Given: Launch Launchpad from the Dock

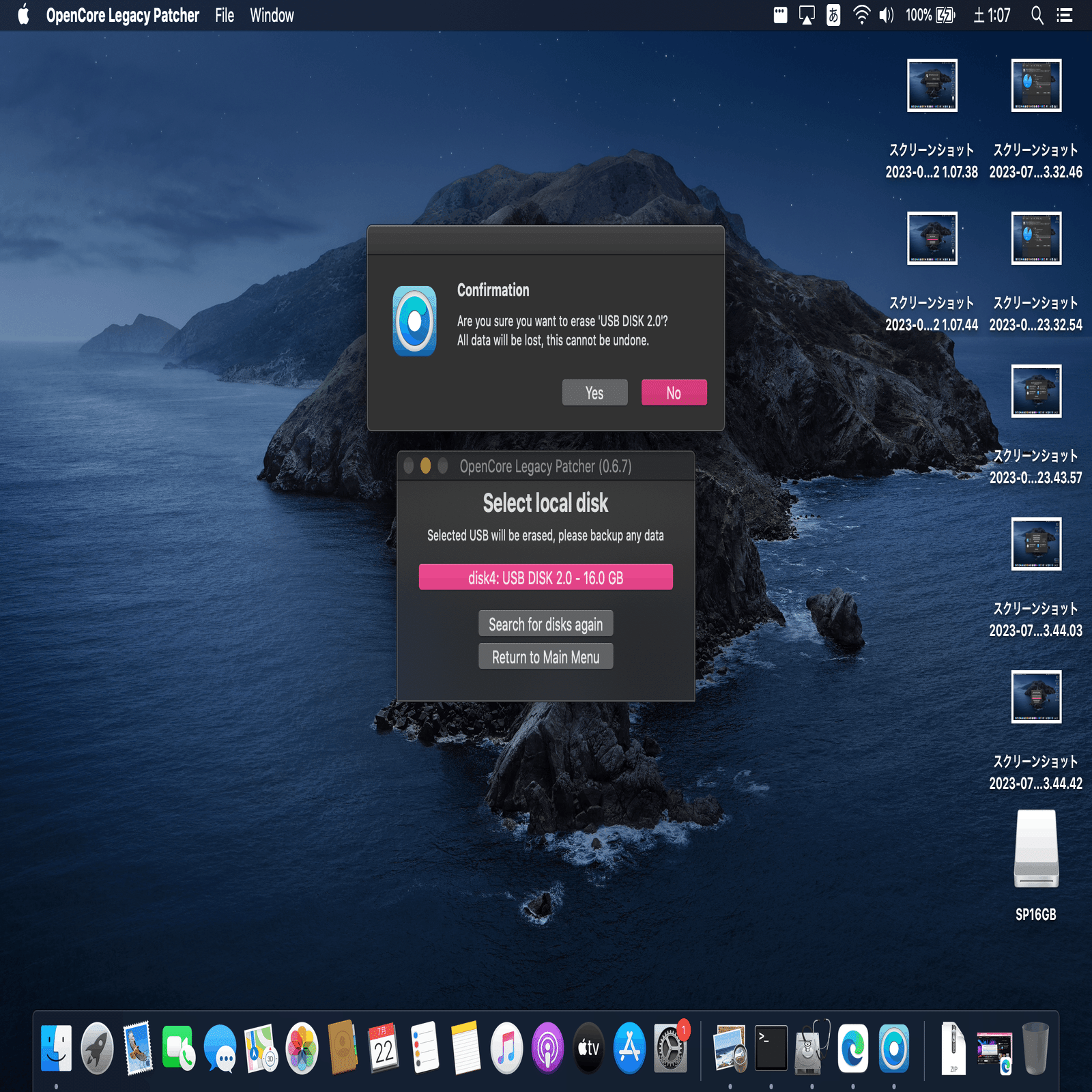Looking at the screenshot, I should click(x=97, y=1048).
